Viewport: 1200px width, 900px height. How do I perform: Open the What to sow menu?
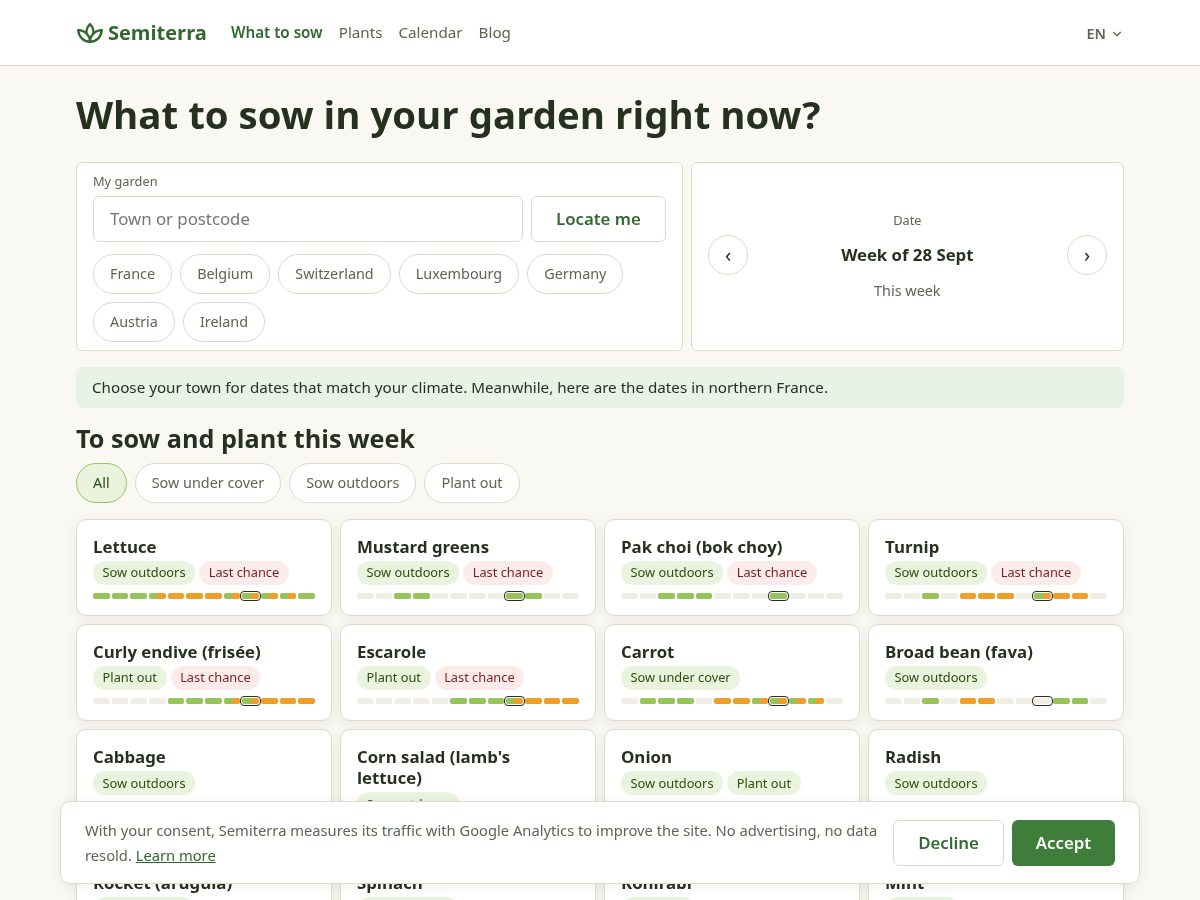pos(276,33)
